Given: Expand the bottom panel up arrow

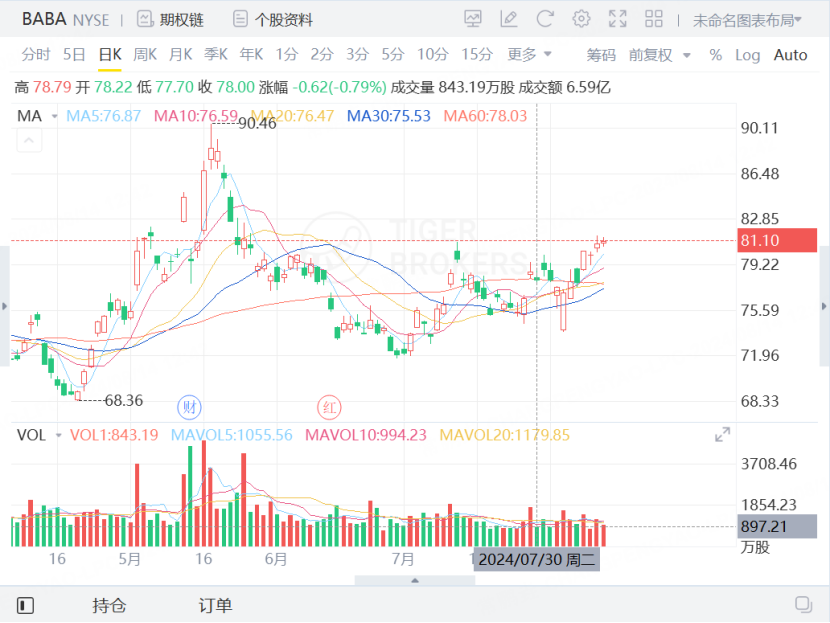Looking at the screenshot, I should [x=415, y=581].
